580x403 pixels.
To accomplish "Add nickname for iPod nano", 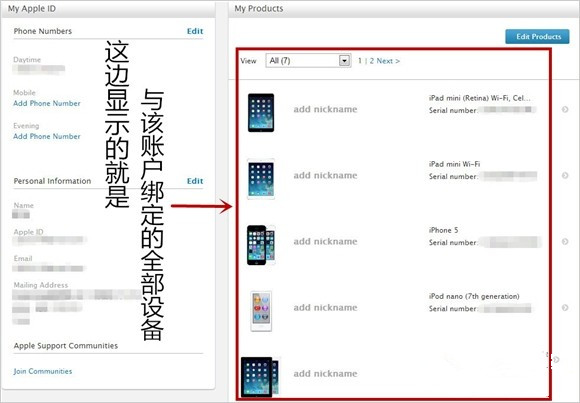I will [326, 308].
